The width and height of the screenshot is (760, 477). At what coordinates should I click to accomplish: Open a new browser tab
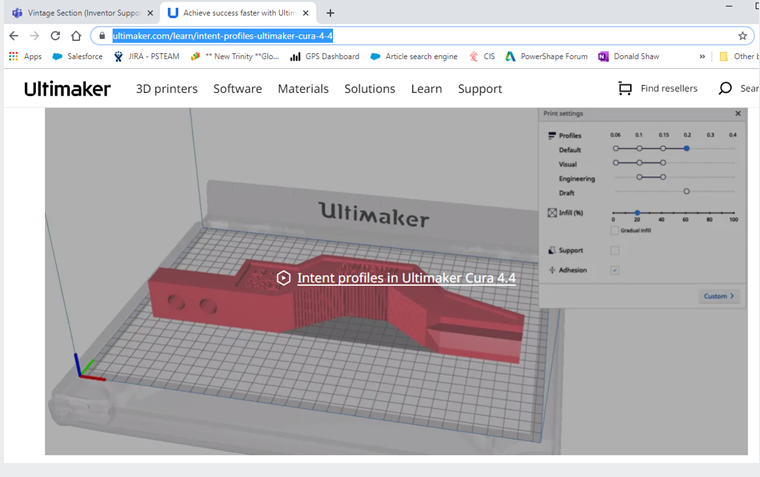coord(330,13)
